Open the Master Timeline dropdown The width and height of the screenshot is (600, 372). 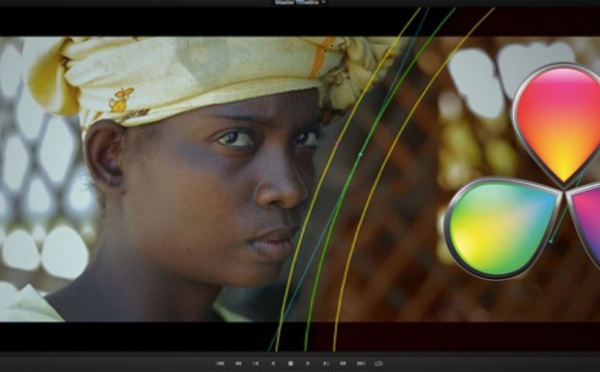pyautogui.click(x=300, y=2)
